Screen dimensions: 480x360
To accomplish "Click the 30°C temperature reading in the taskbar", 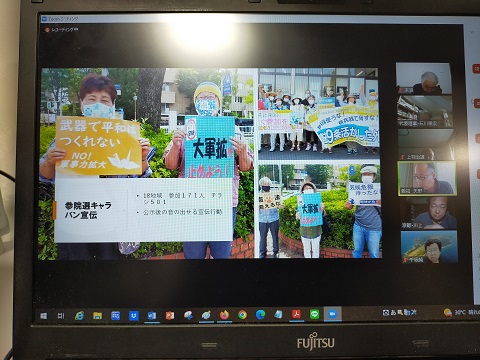I will pyautogui.click(x=460, y=312).
